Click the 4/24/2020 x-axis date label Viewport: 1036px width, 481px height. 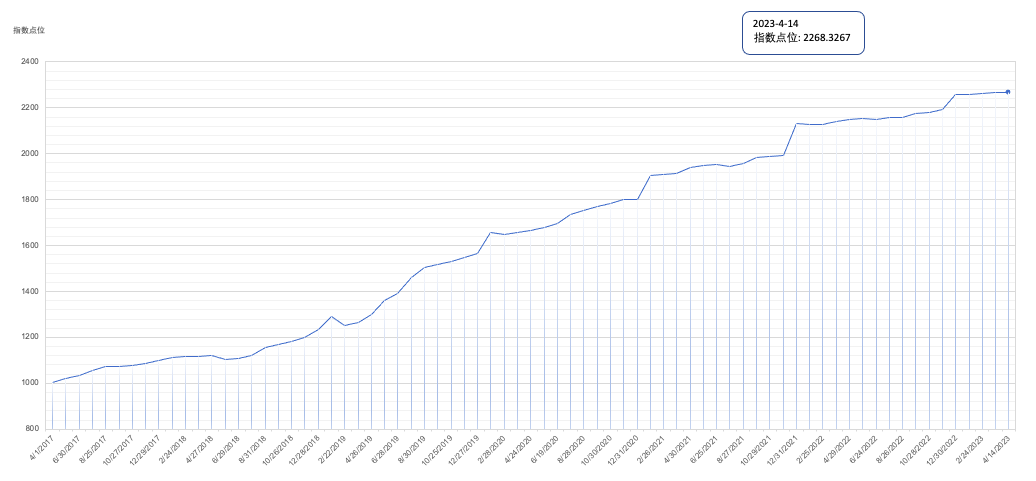click(x=518, y=448)
